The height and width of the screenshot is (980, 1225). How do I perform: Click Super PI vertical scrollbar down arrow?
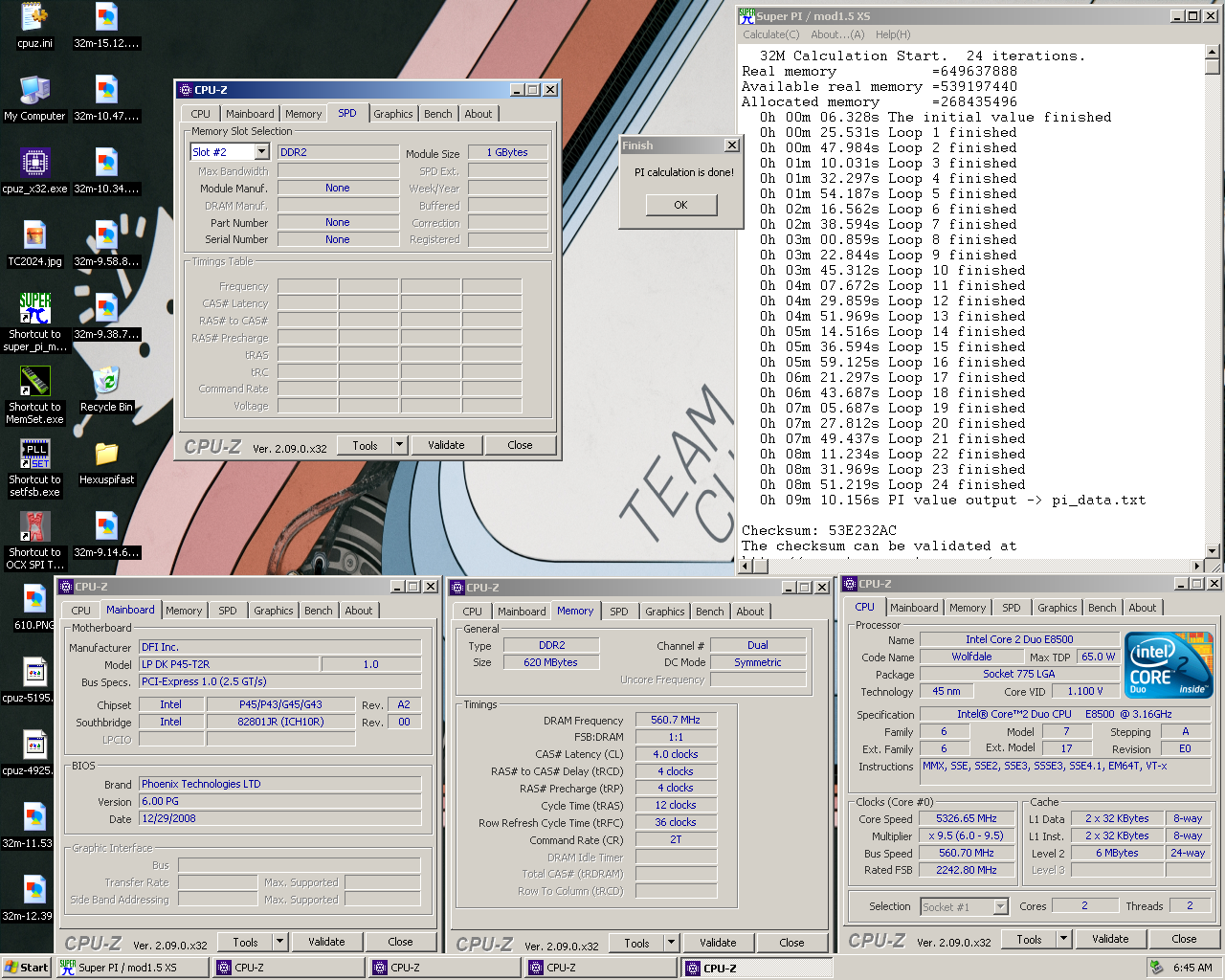[x=1213, y=551]
